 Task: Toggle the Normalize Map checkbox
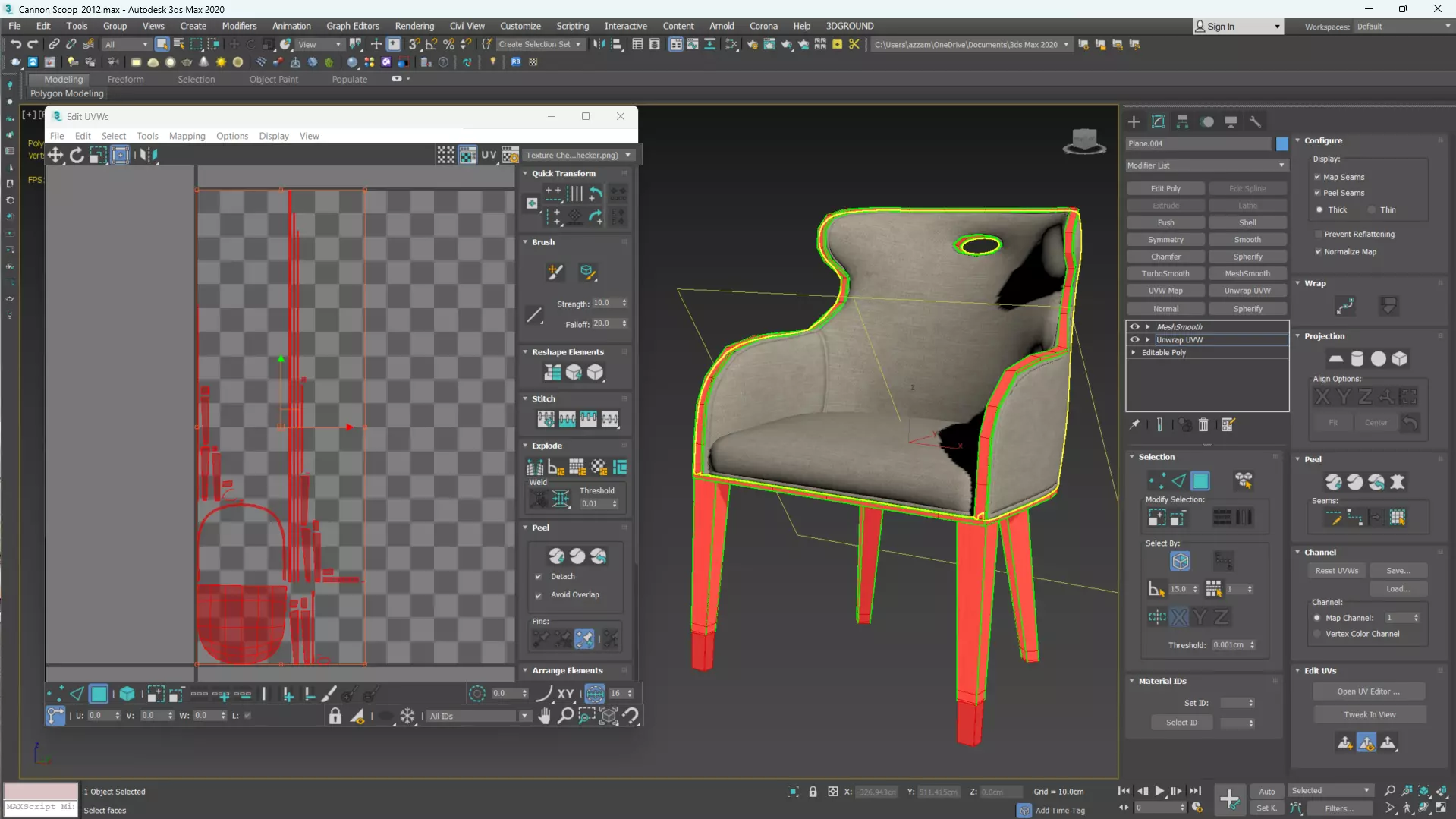[1319, 252]
